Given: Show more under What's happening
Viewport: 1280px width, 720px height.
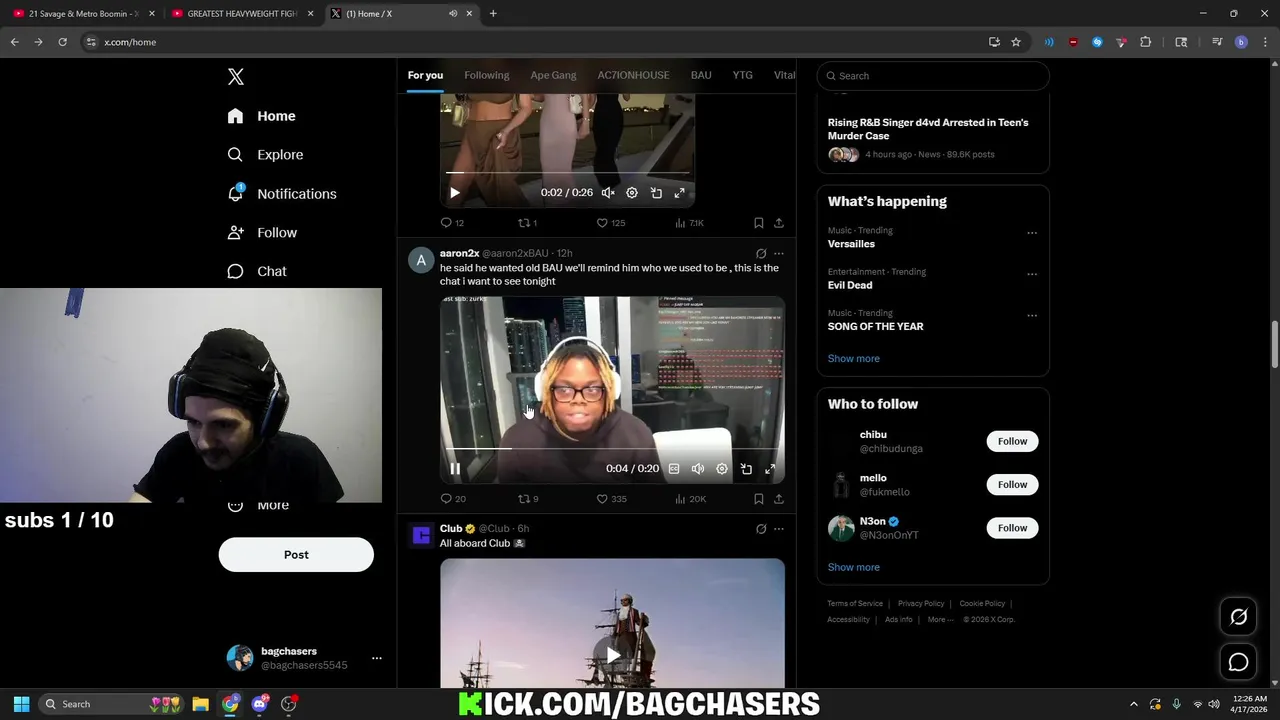Looking at the screenshot, I should click(x=853, y=359).
